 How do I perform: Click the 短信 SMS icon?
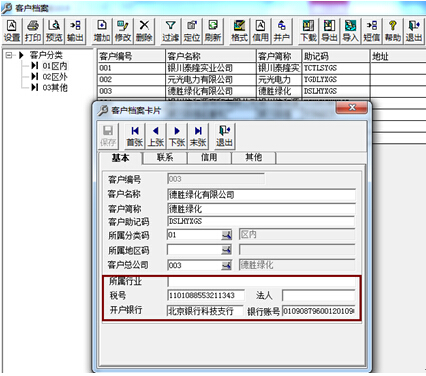(372, 31)
